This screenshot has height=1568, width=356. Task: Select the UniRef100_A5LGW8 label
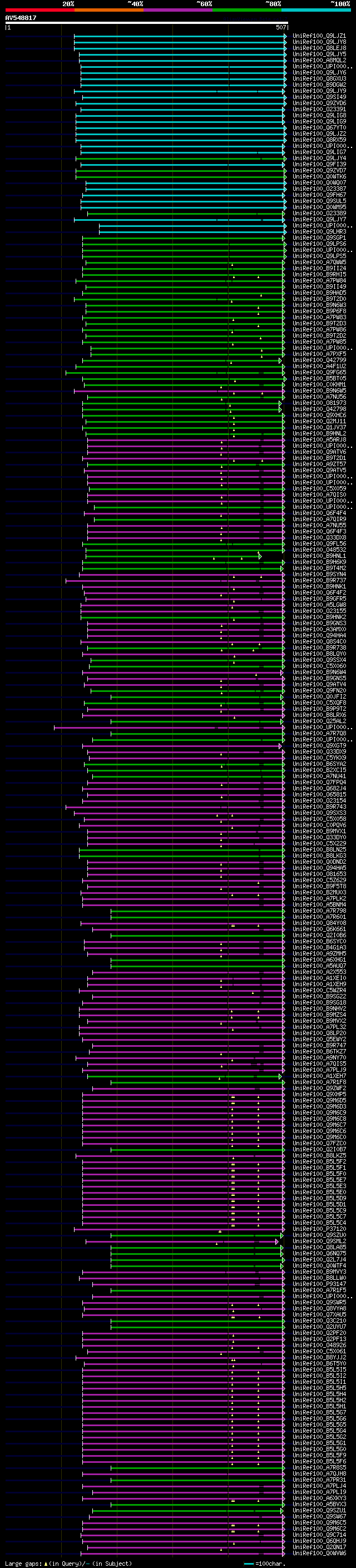(319, 605)
